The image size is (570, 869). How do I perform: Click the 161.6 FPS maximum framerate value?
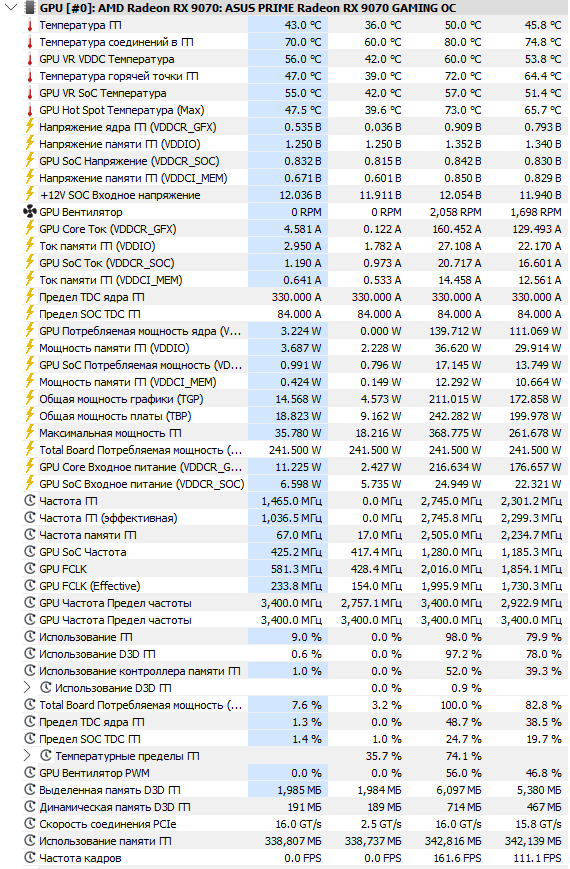click(457, 858)
